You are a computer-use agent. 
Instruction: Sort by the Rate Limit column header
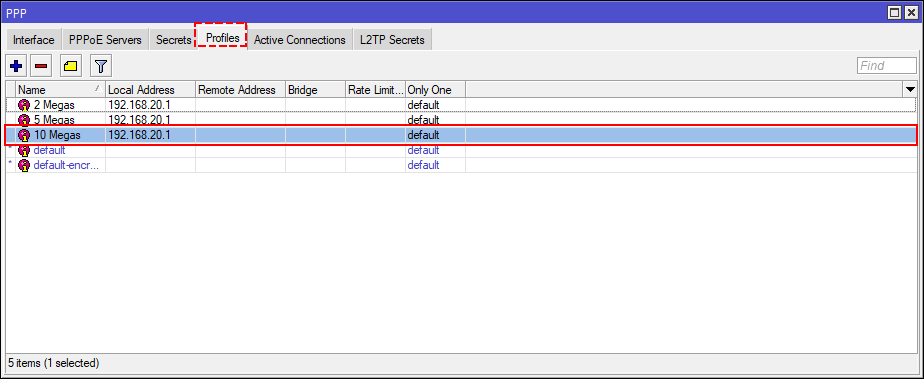pos(375,90)
